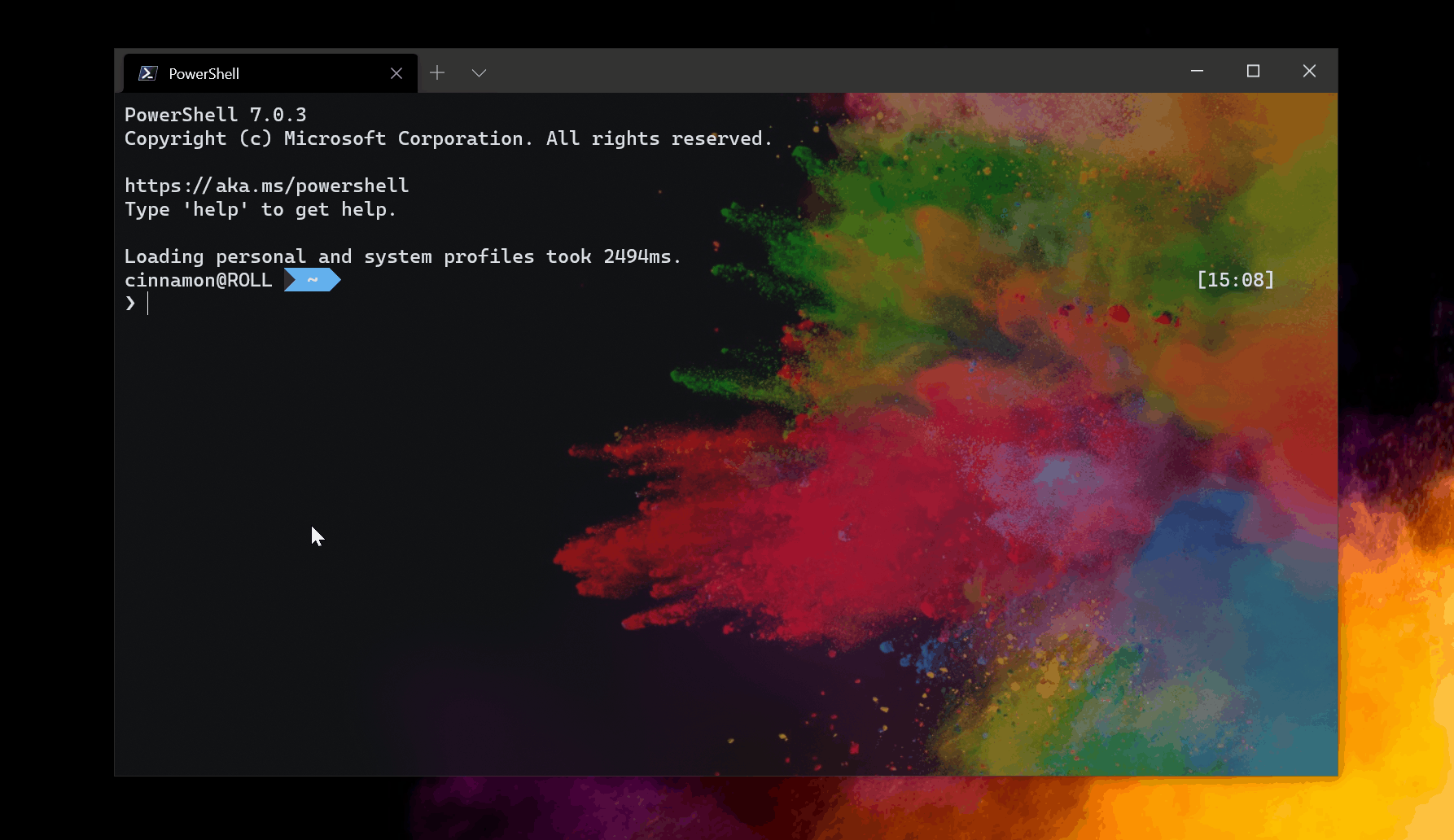Click the https://aka.ms/powershell link text

point(266,186)
